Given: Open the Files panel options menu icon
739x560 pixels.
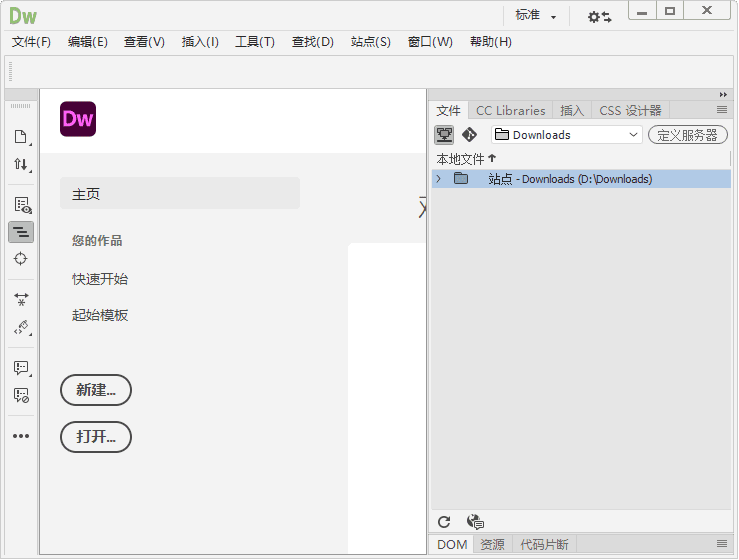Looking at the screenshot, I should (x=722, y=110).
